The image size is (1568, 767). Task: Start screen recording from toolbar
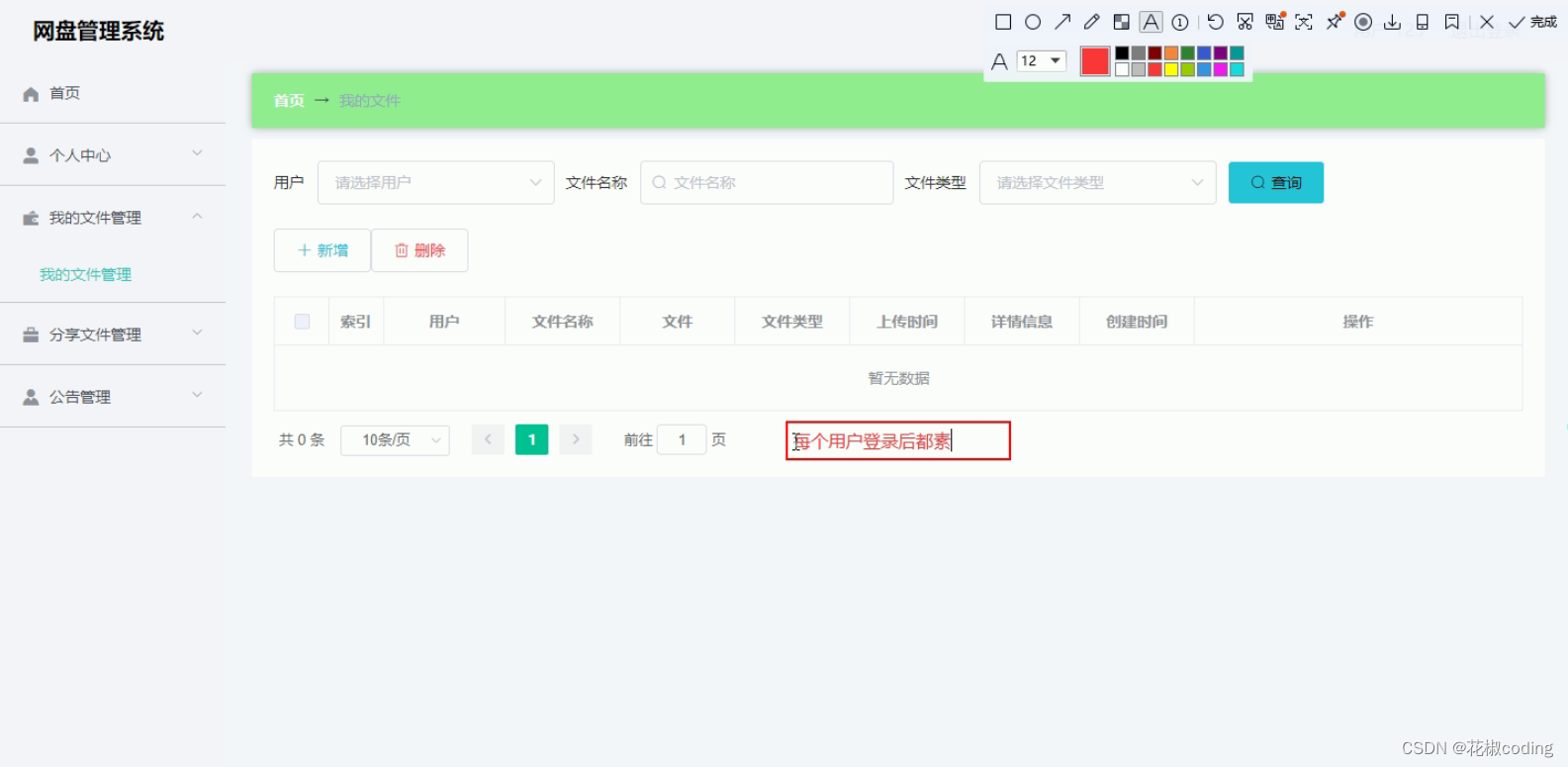[x=1363, y=22]
